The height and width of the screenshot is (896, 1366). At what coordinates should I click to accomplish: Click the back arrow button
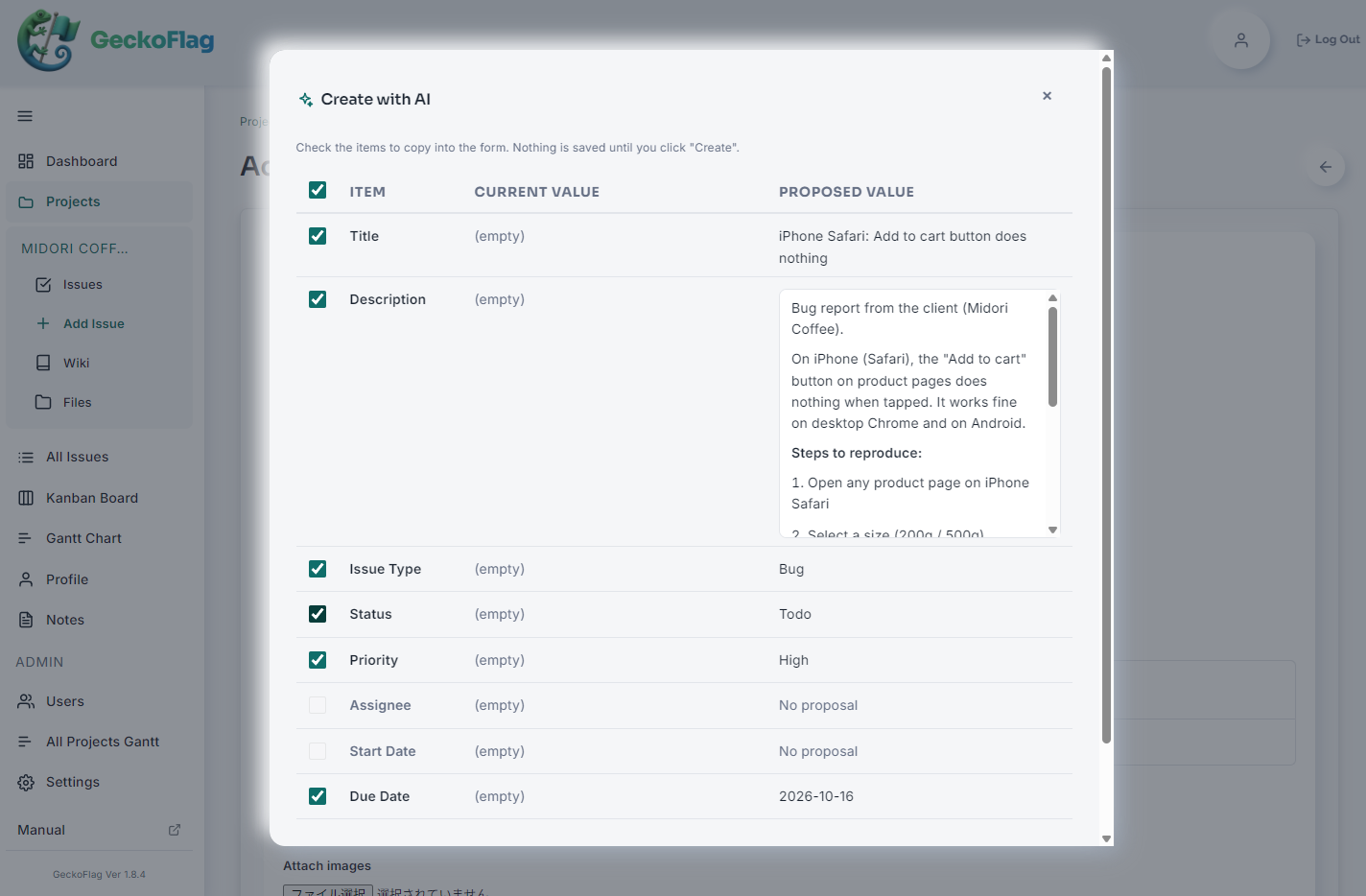pos(1325,167)
